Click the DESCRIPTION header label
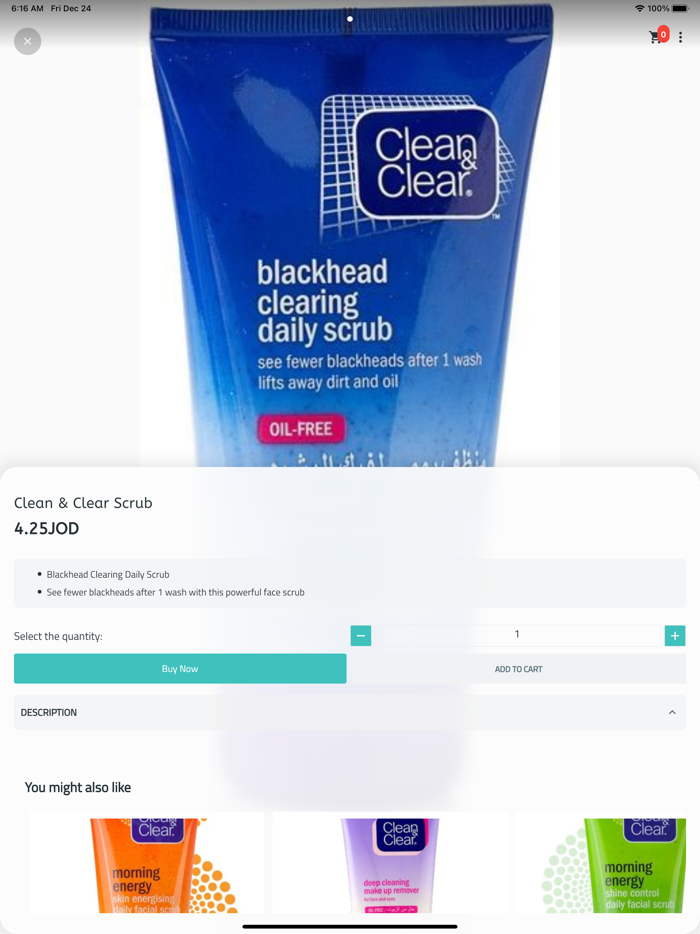 (x=49, y=712)
